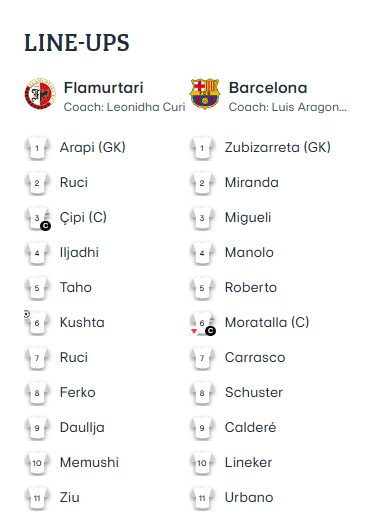Select Zubizarreta (GK) player name
The height and width of the screenshot is (527, 376).
point(278,148)
